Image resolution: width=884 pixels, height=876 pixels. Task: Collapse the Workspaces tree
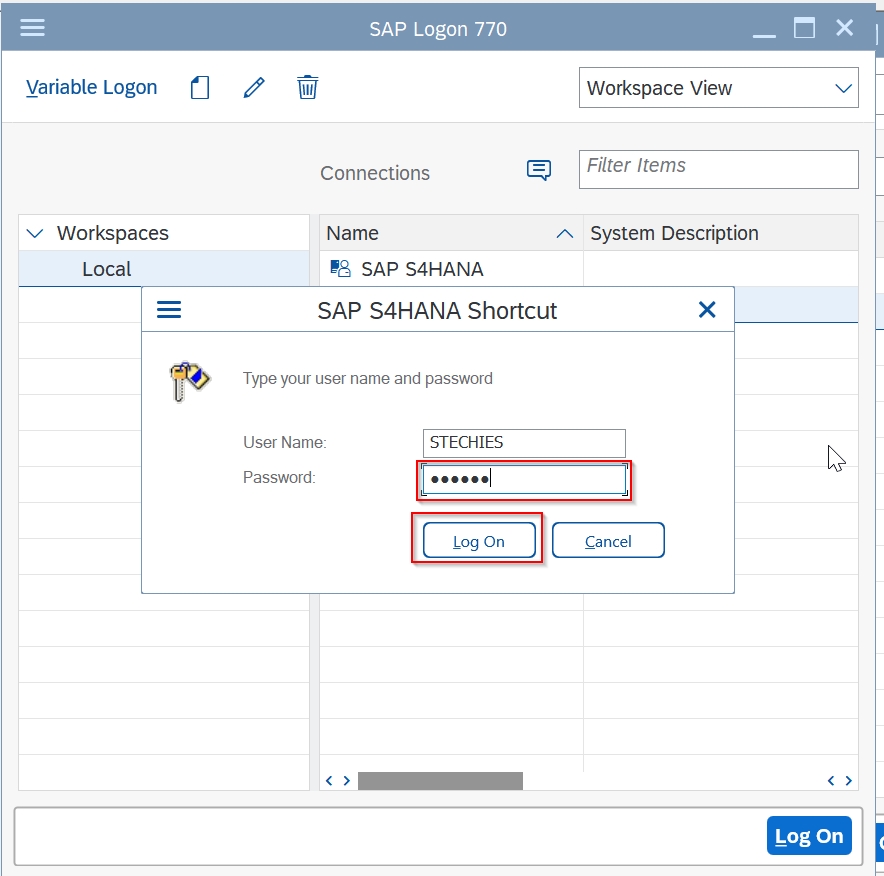point(35,232)
